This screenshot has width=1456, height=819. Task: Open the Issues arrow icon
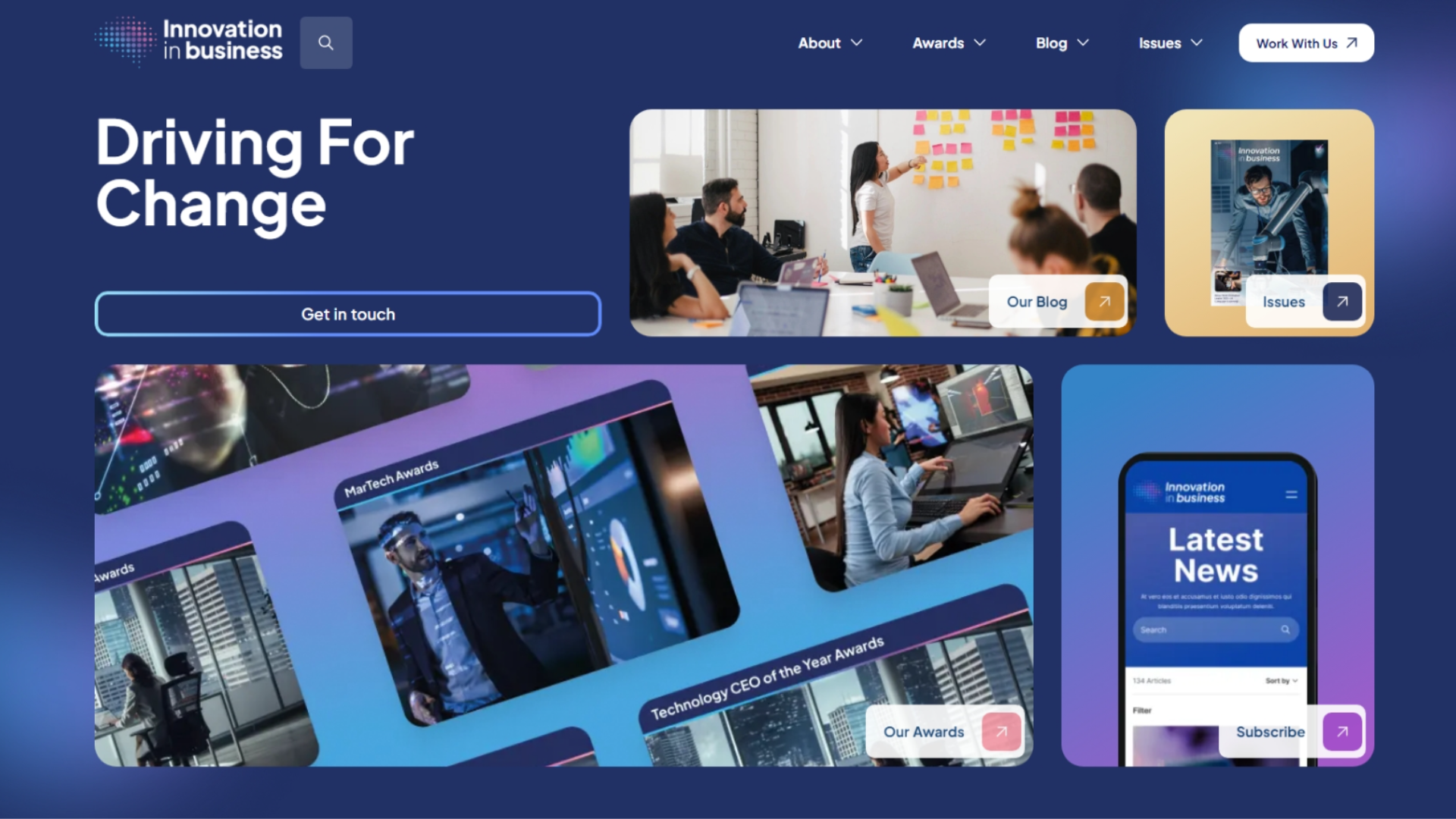pyautogui.click(x=1339, y=301)
